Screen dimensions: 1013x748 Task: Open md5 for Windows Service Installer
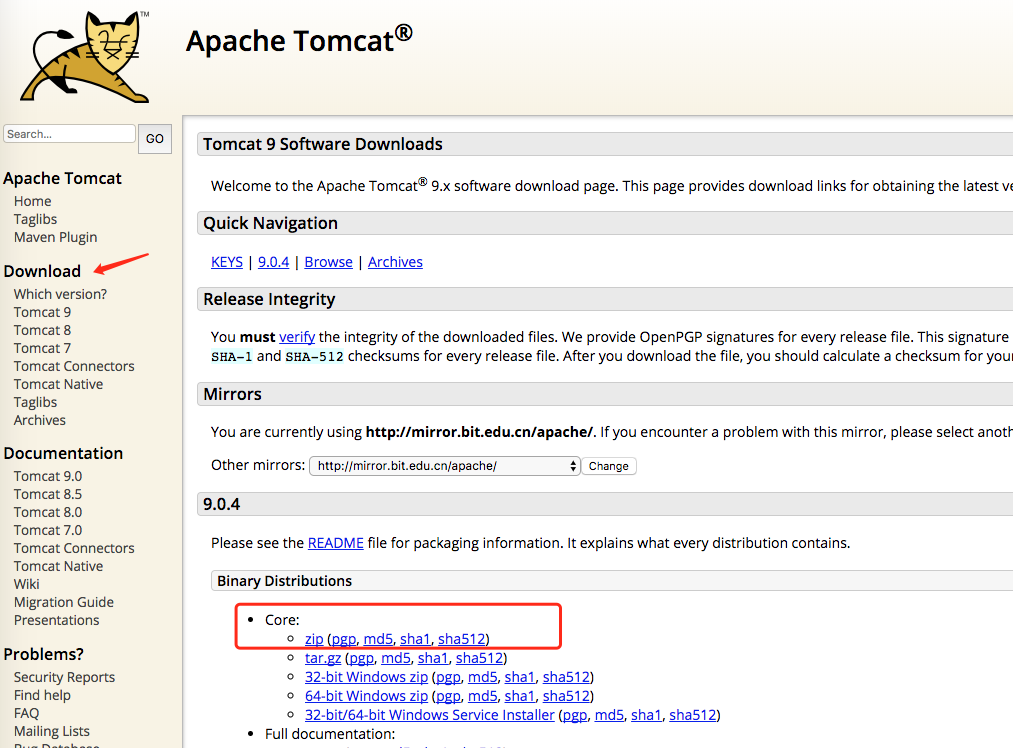[609, 715]
